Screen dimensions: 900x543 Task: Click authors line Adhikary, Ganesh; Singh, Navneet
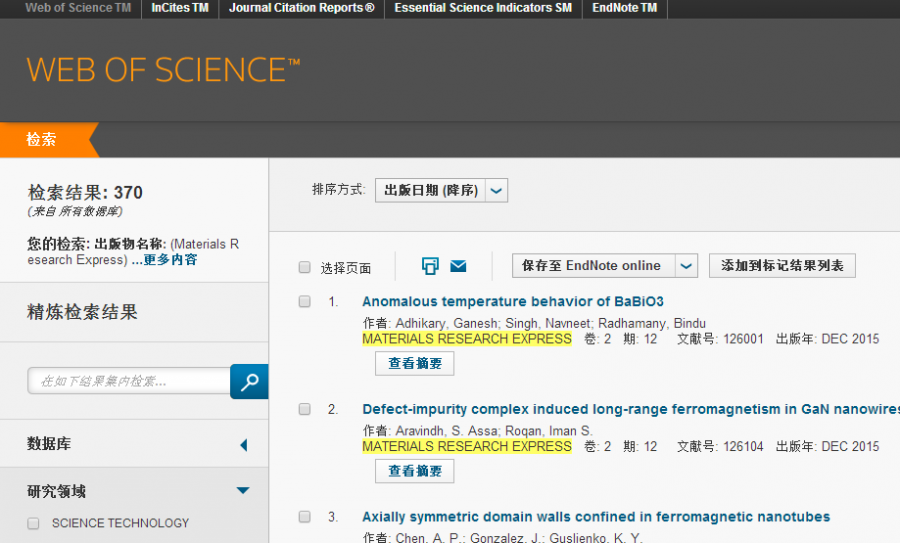[x=534, y=323]
